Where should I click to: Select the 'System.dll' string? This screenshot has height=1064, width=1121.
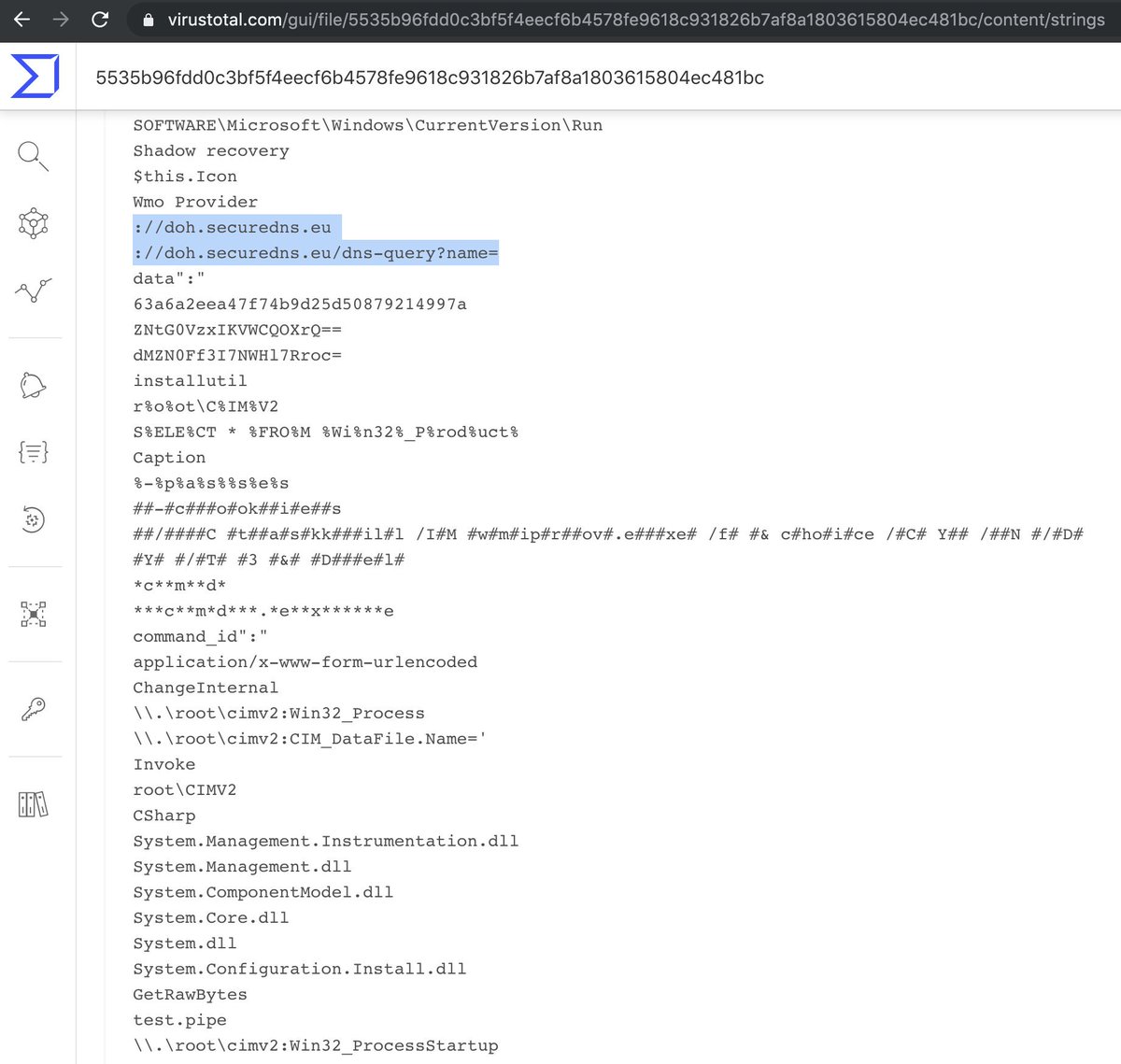tap(185, 943)
